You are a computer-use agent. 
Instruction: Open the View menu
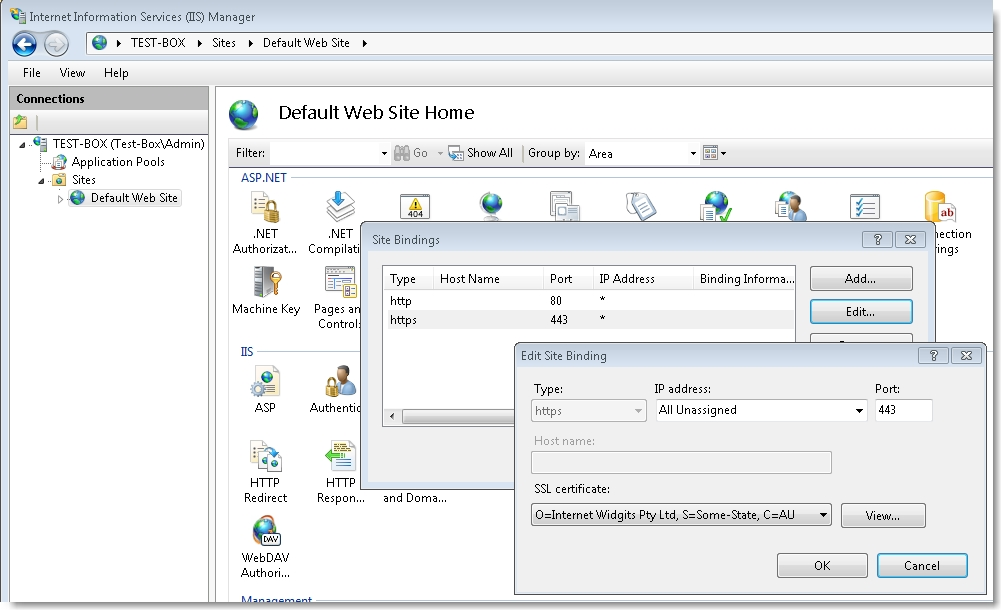(72, 73)
